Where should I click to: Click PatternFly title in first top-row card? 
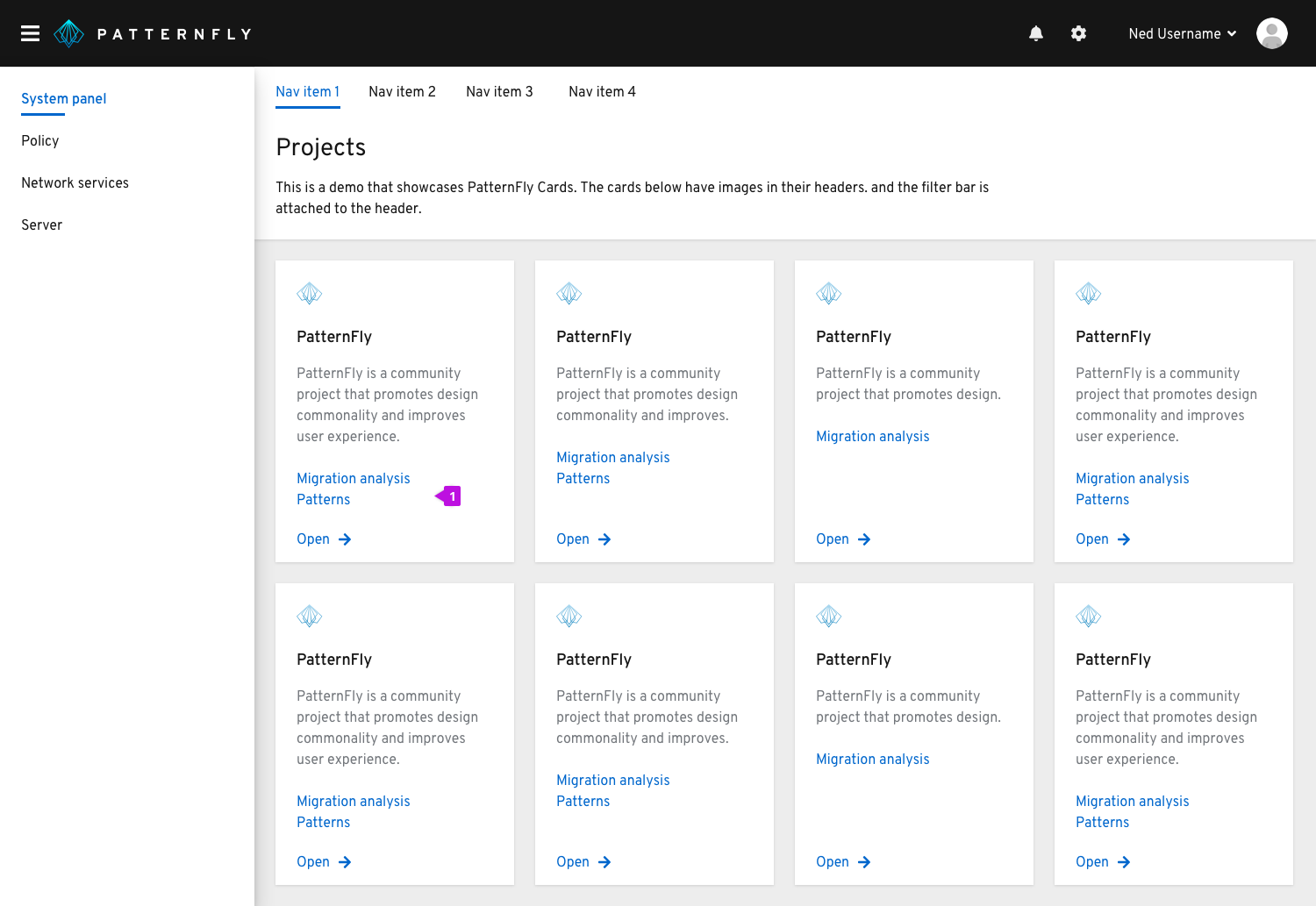click(334, 337)
